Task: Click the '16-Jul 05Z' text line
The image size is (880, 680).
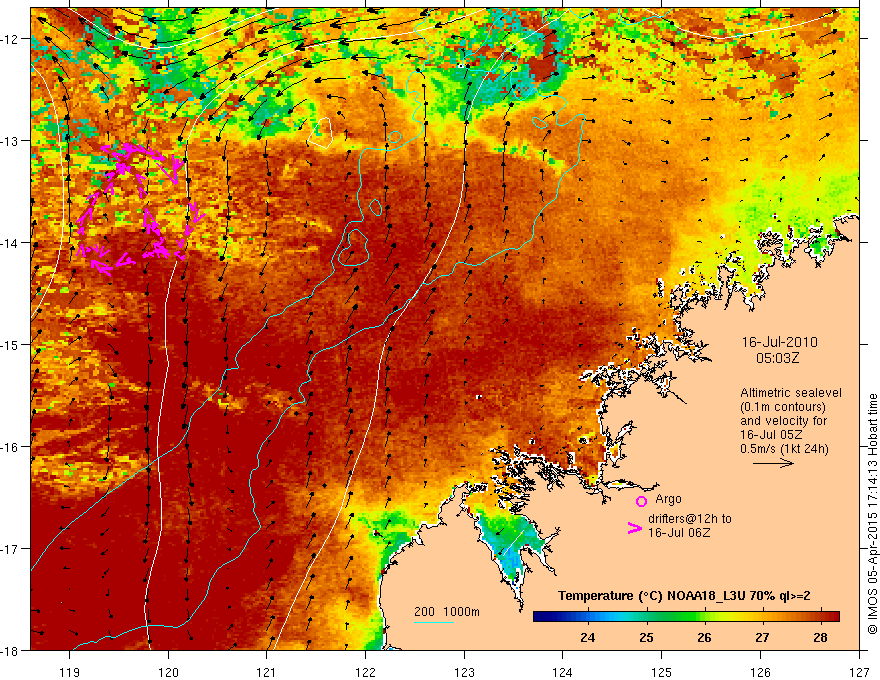Action: click(771, 435)
